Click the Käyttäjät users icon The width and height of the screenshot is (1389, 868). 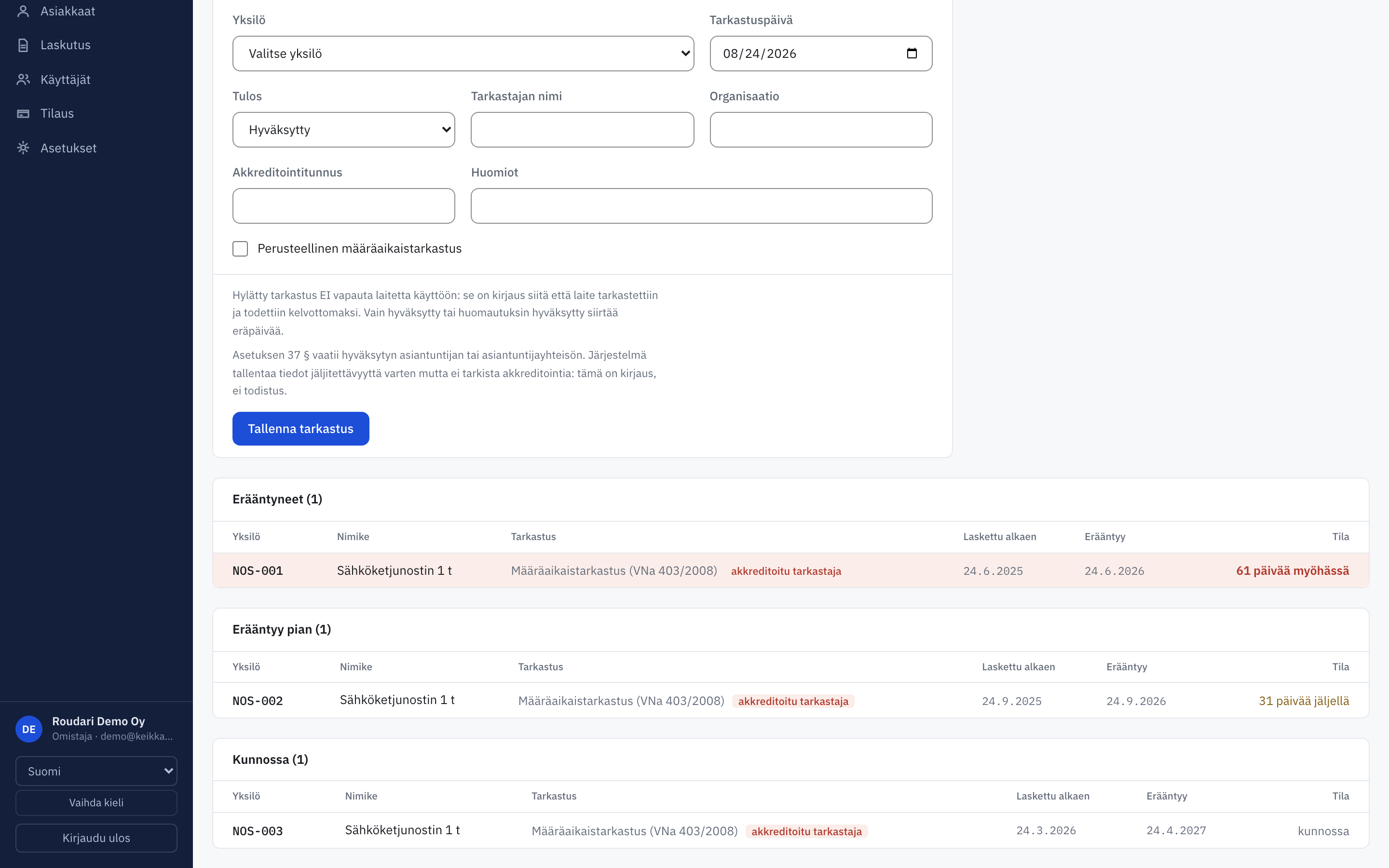pos(23,79)
